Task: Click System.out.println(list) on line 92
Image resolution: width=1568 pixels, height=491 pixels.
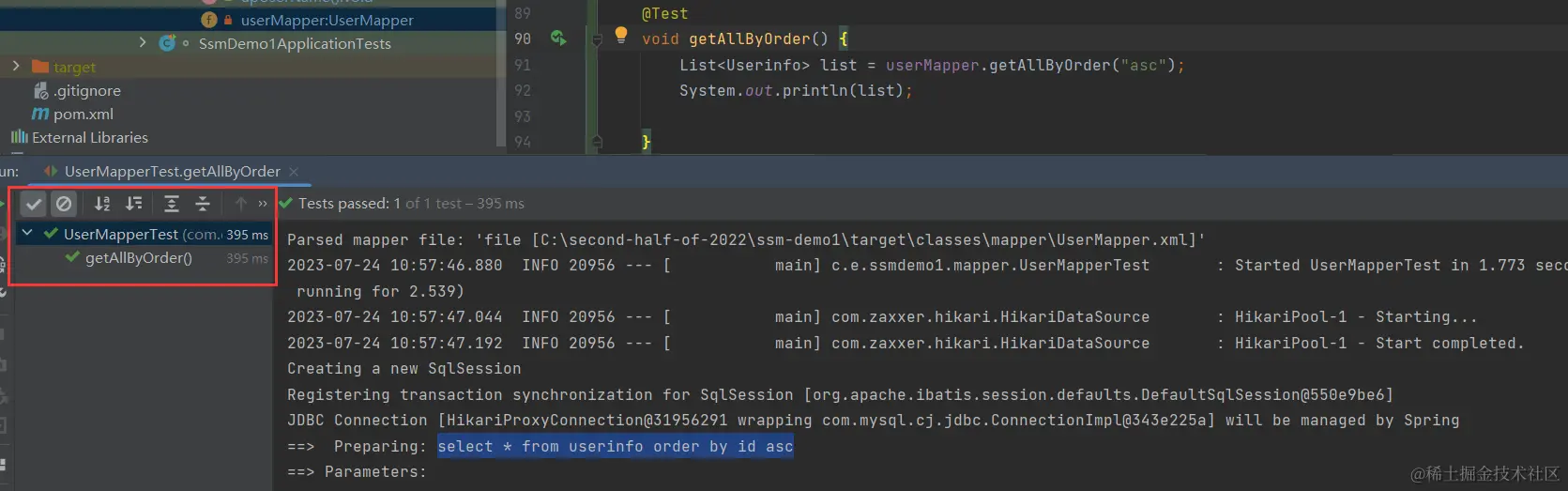Action: click(x=791, y=91)
